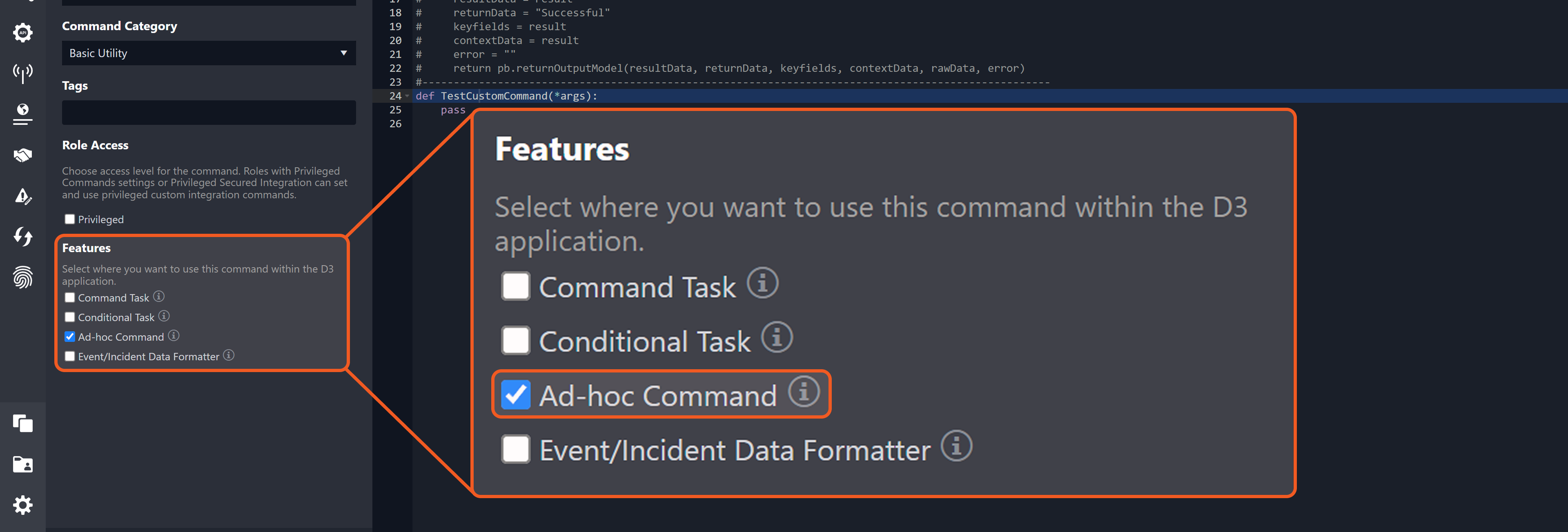The width and height of the screenshot is (1568, 532).
Task: Click the broadcast antenna sidebar icon
Action: coord(22,73)
